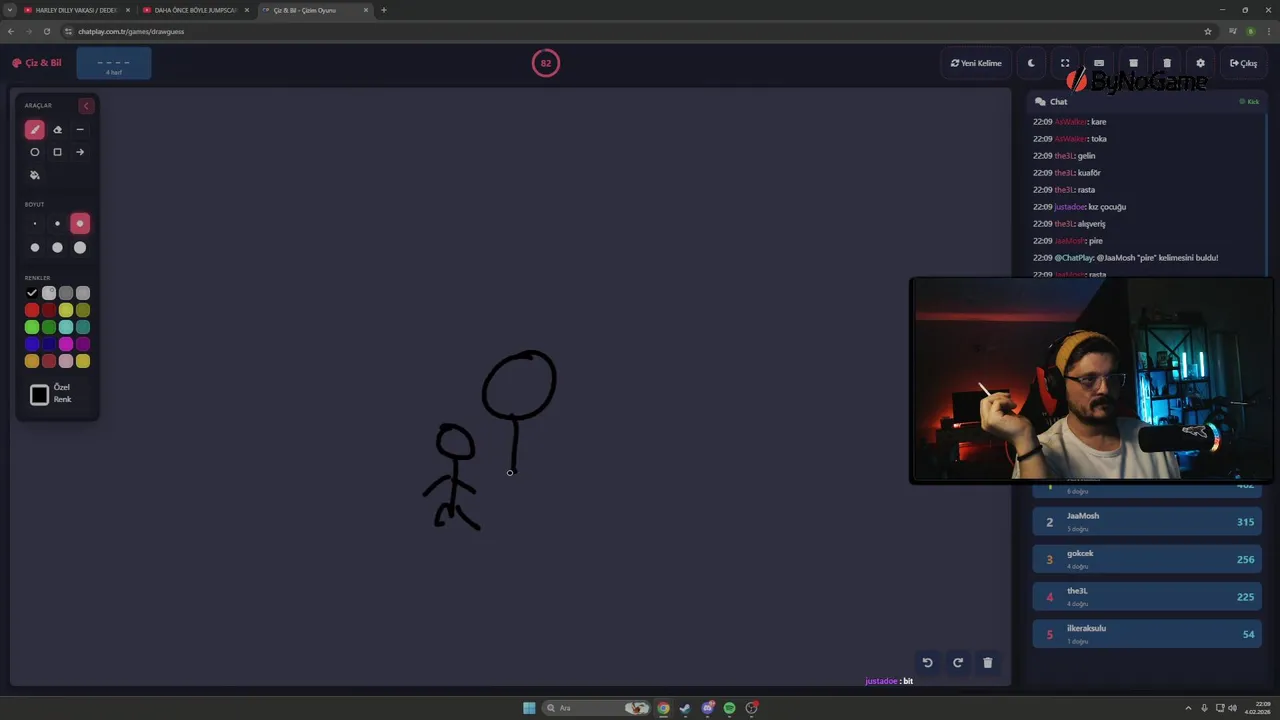Reload the page in the browser
The height and width of the screenshot is (720, 1280).
(x=46, y=31)
